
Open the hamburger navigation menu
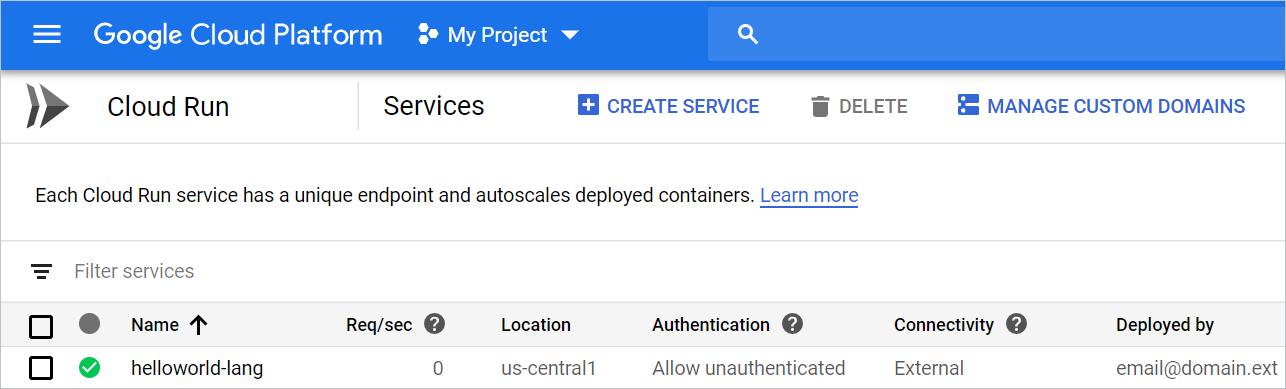47,35
